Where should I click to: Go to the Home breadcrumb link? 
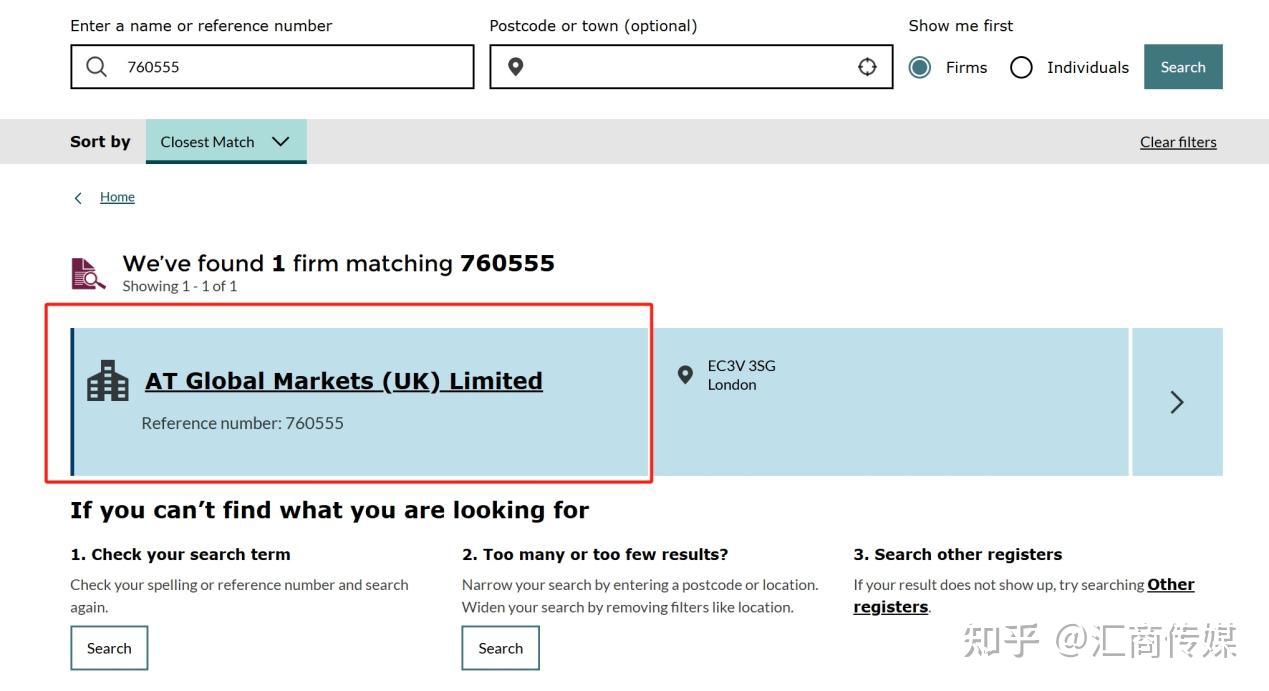click(117, 197)
